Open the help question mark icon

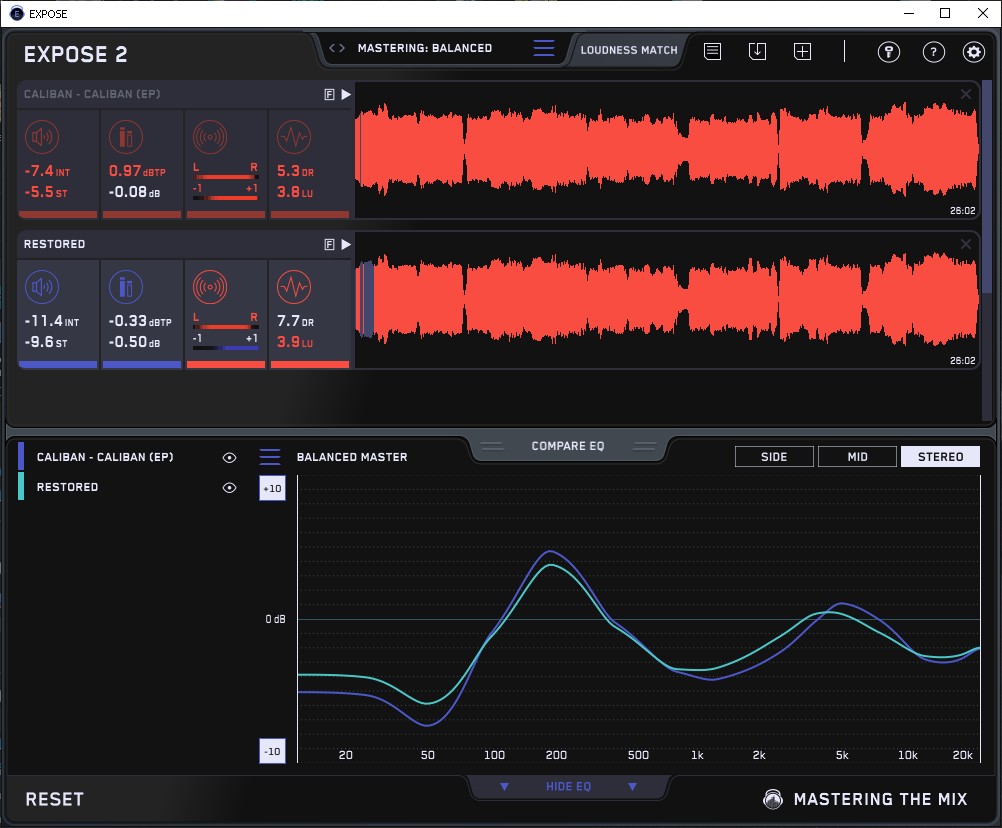pyautogui.click(x=933, y=52)
